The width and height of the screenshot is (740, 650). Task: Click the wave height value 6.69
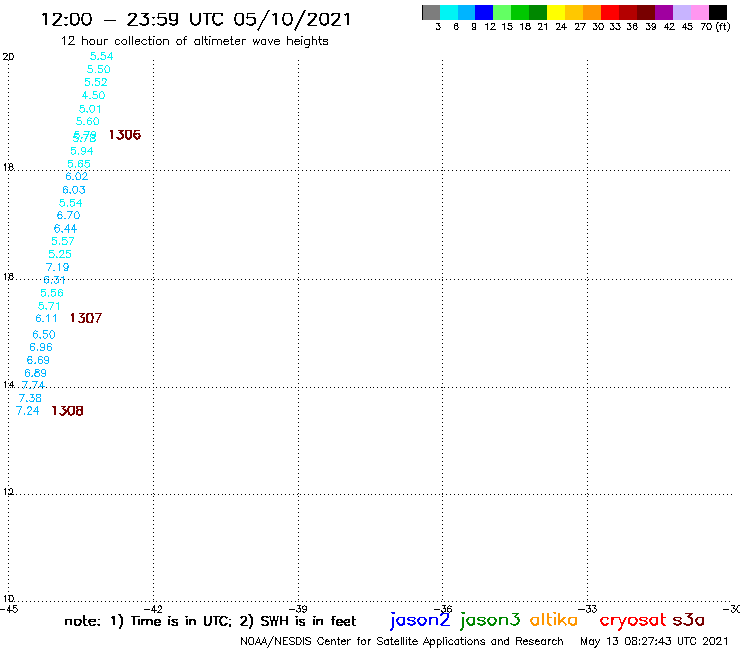38,360
